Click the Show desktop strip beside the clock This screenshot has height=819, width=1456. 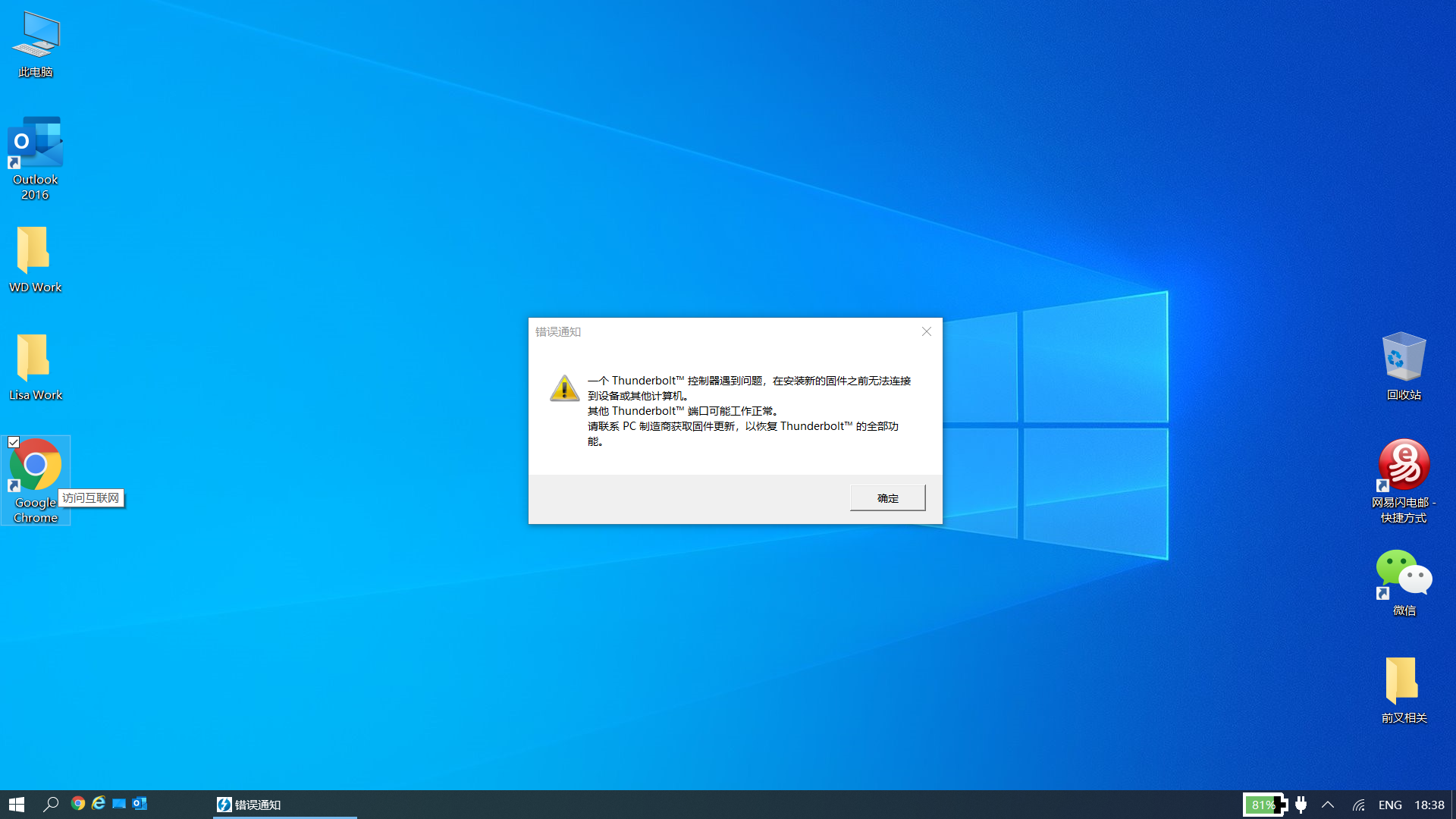point(1453,805)
